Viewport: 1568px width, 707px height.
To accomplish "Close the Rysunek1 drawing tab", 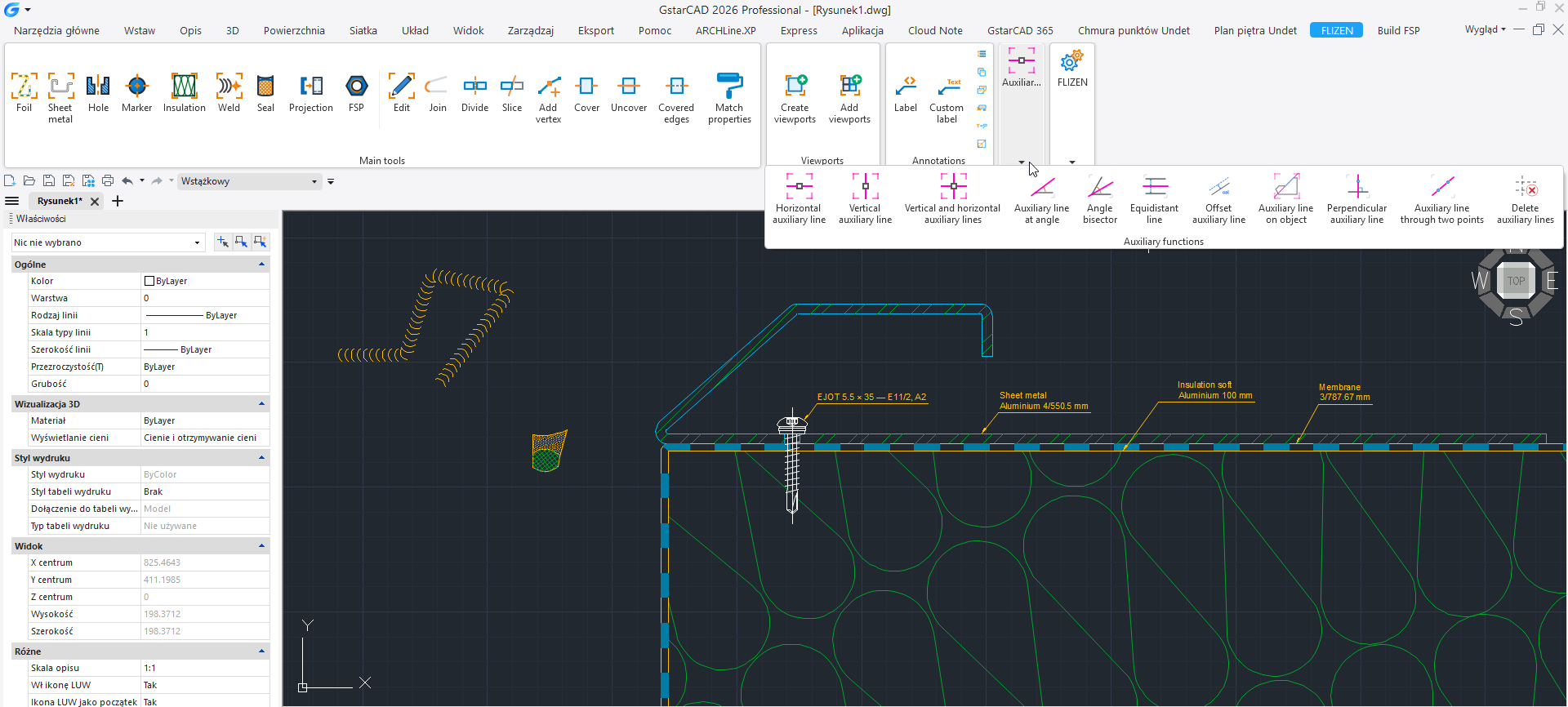I will click(x=95, y=201).
